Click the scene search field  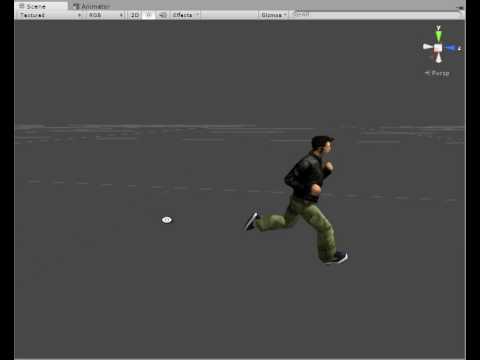pyautogui.click(x=376, y=14)
